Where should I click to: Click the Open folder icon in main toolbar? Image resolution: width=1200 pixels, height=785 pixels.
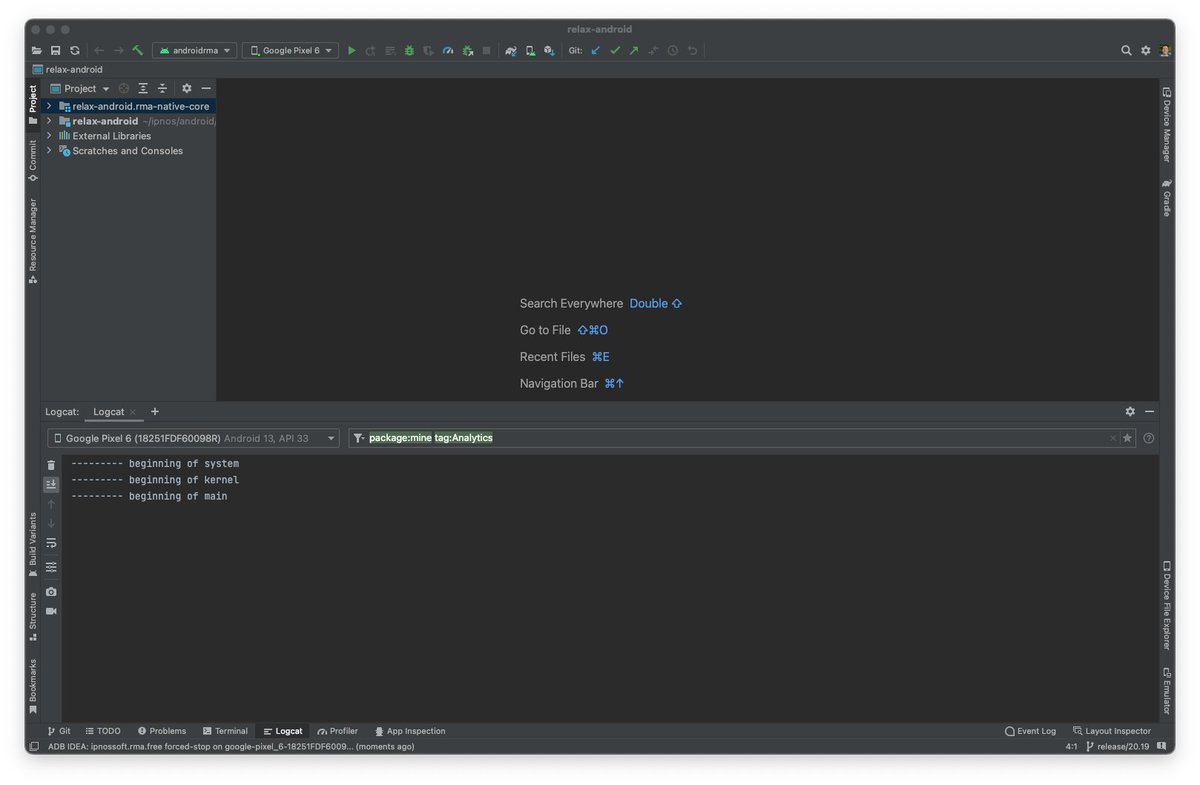[x=37, y=50]
